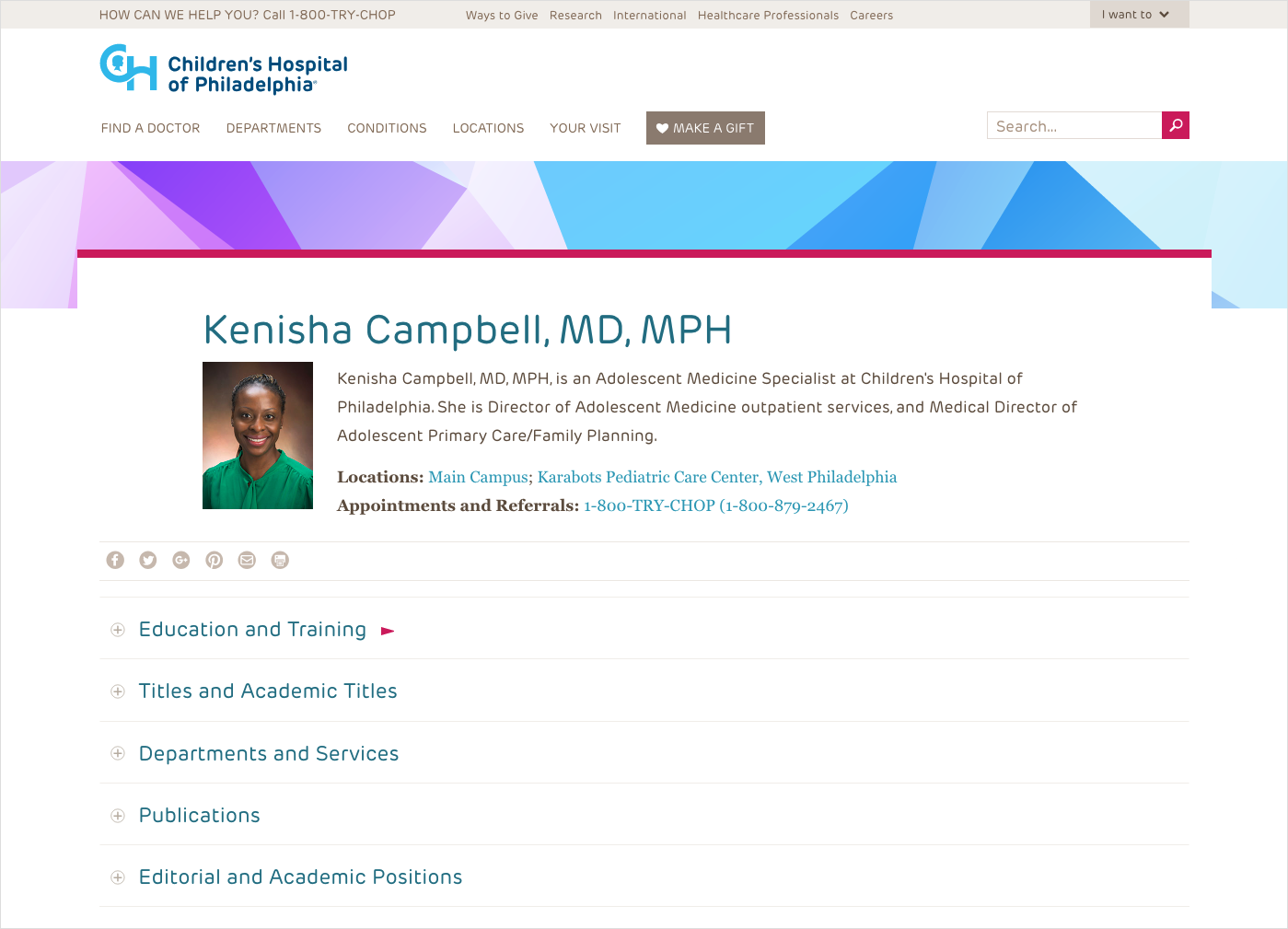1288x929 pixels.
Task: Click the Make a Gift button
Action: [x=705, y=128]
